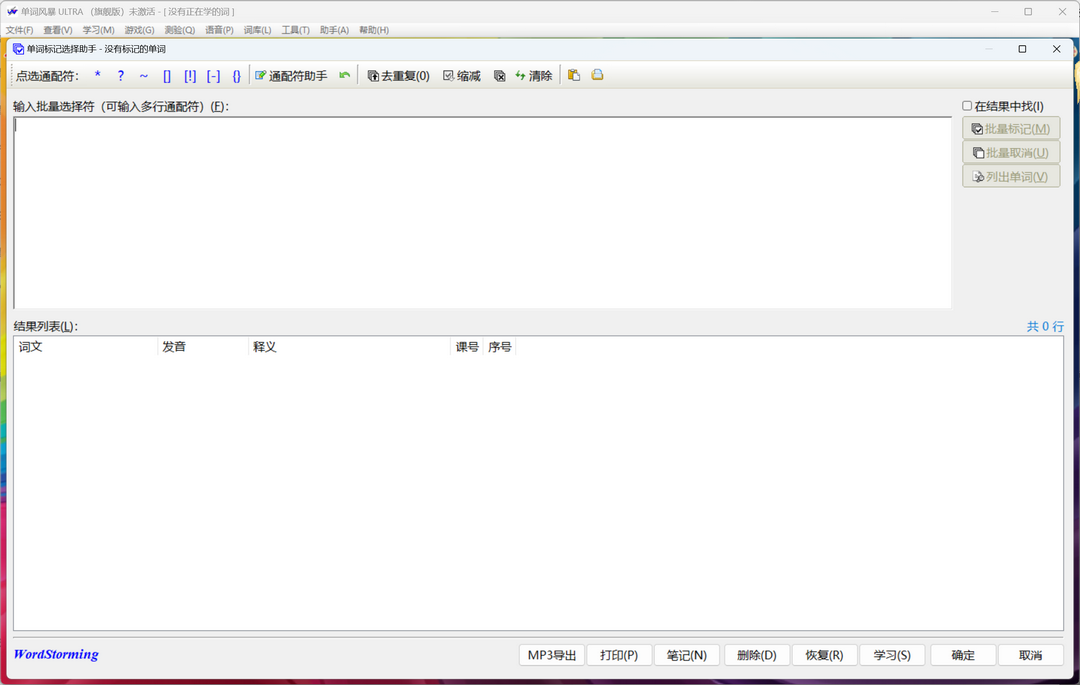This screenshot has height=685, width=1080.
Task: Click the 去重复 remove duplicates icon
Action: (398, 75)
